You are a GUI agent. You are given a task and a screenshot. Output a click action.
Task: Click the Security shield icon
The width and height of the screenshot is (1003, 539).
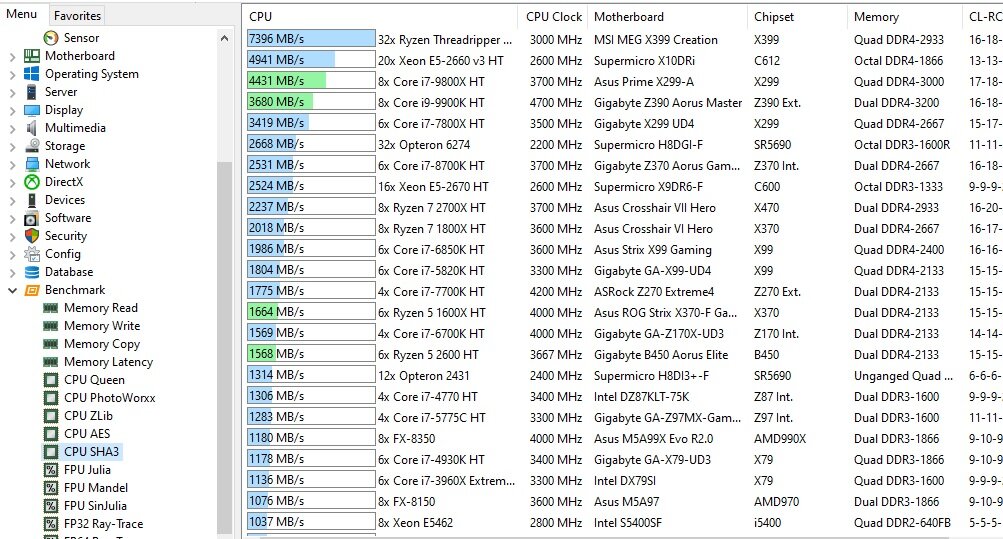pyautogui.click(x=31, y=236)
